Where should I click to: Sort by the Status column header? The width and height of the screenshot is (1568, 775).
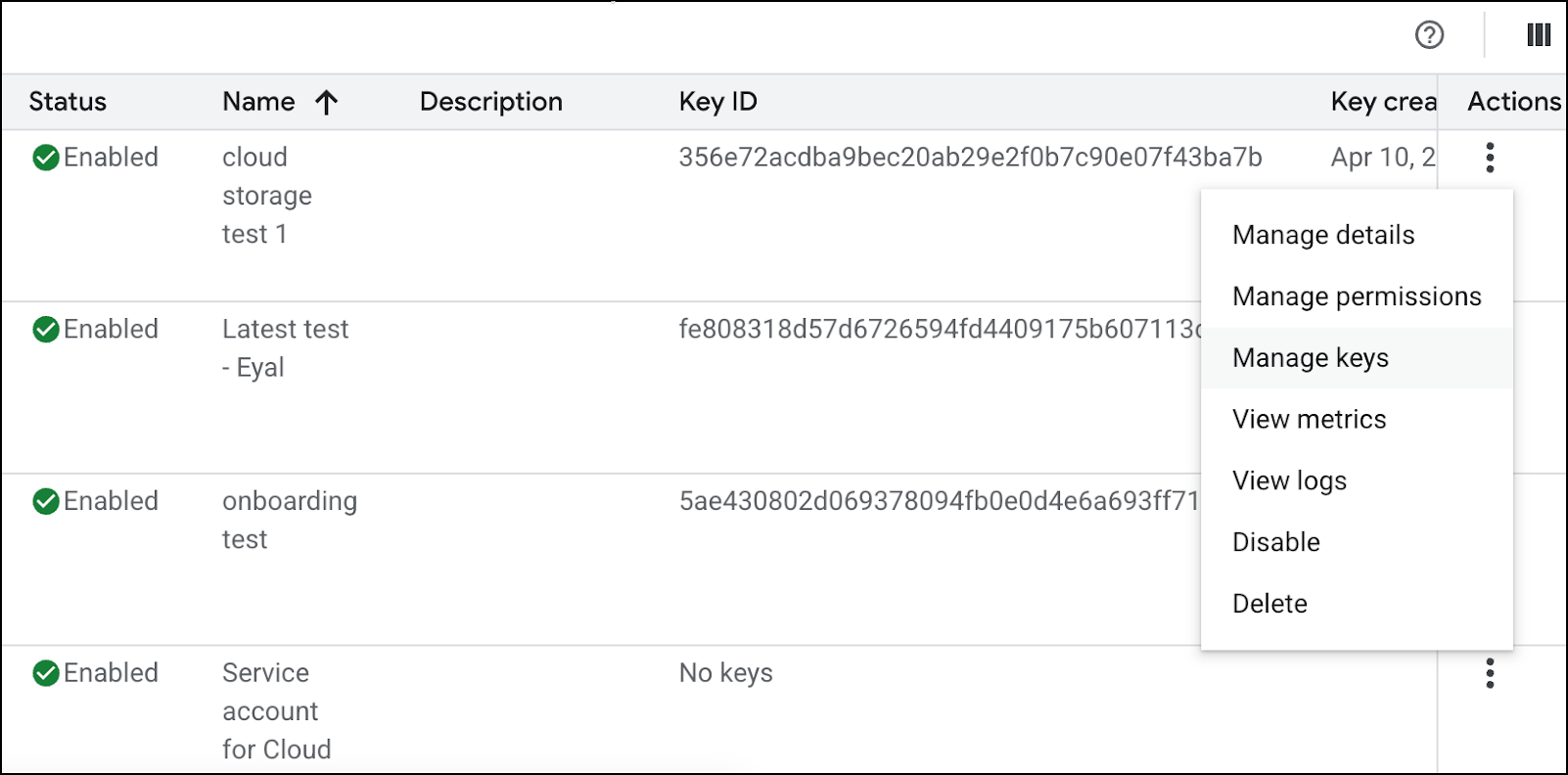click(x=68, y=102)
